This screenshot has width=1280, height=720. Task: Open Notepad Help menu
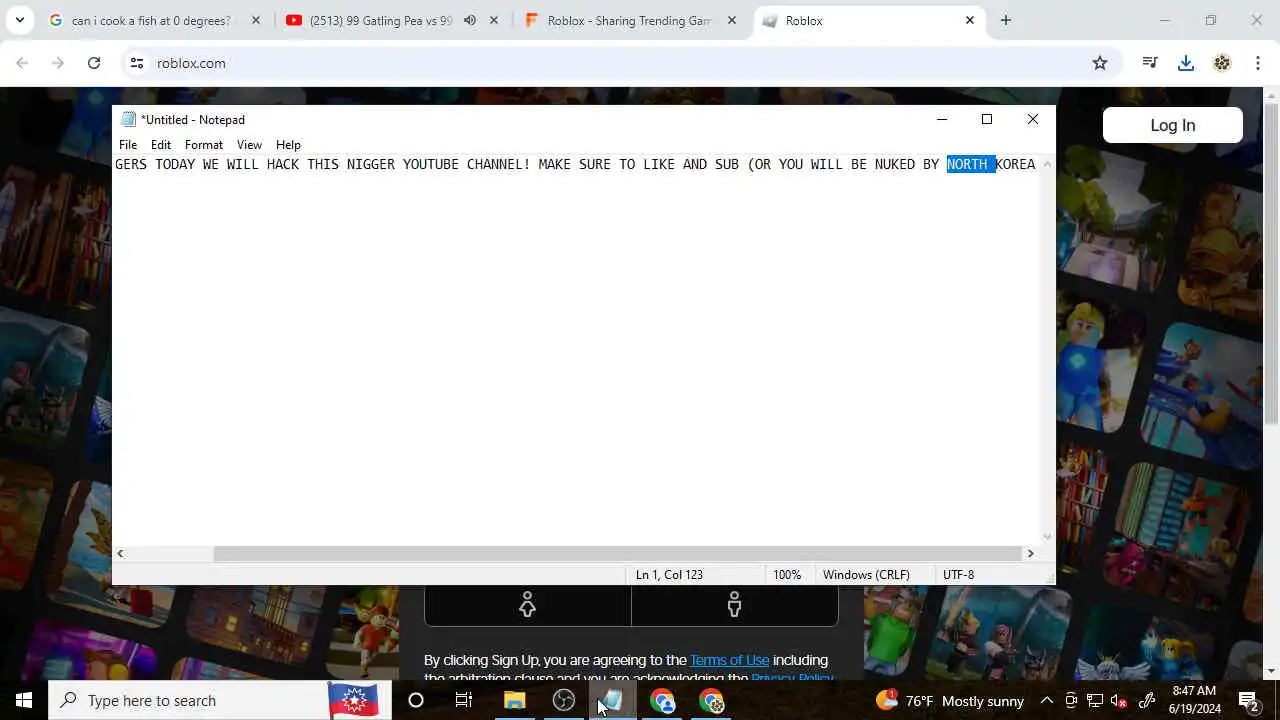288,145
